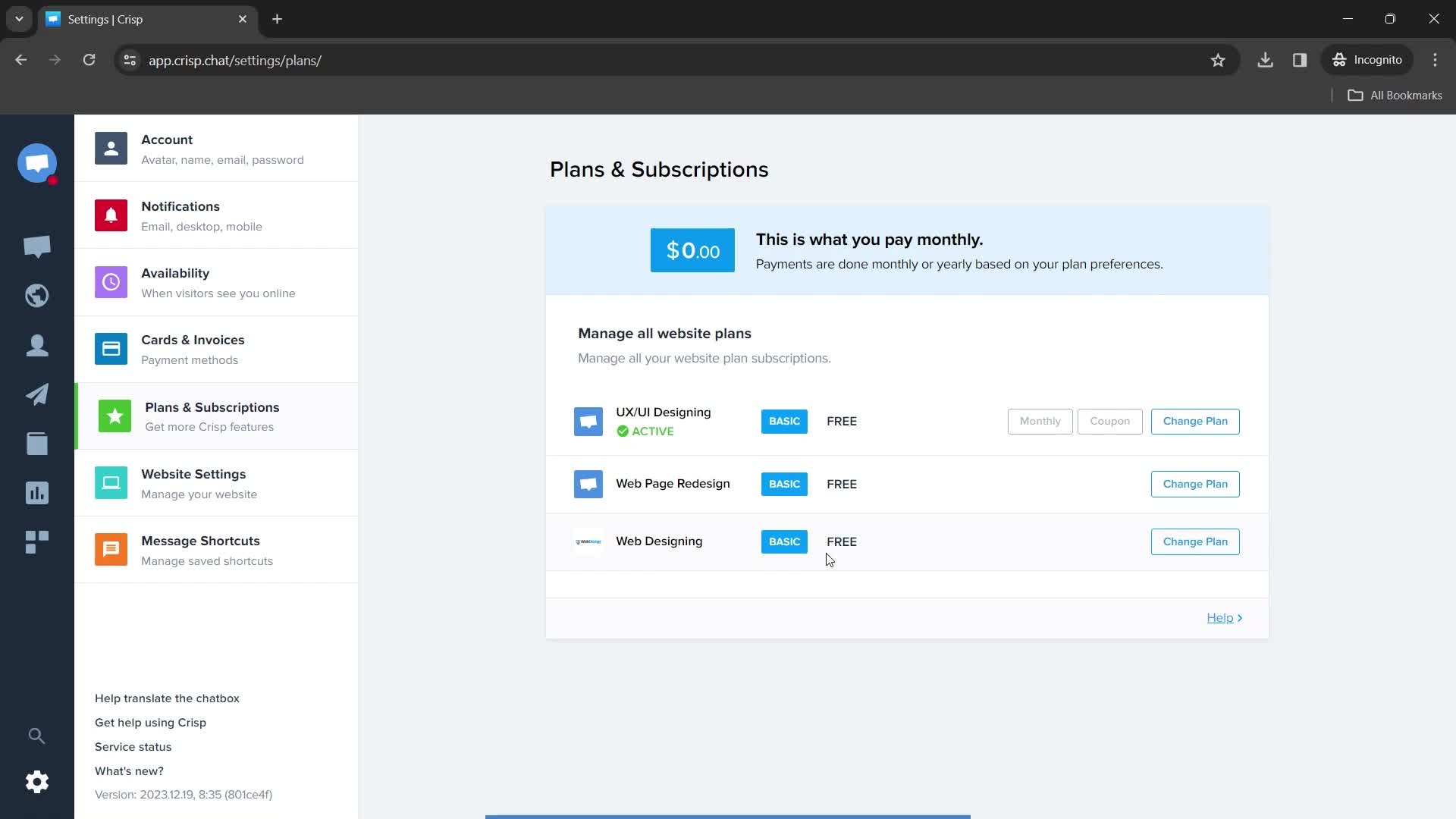The width and height of the screenshot is (1456, 819).
Task: Click Monthly toggle for UX/UI Designing
Action: [1040, 421]
